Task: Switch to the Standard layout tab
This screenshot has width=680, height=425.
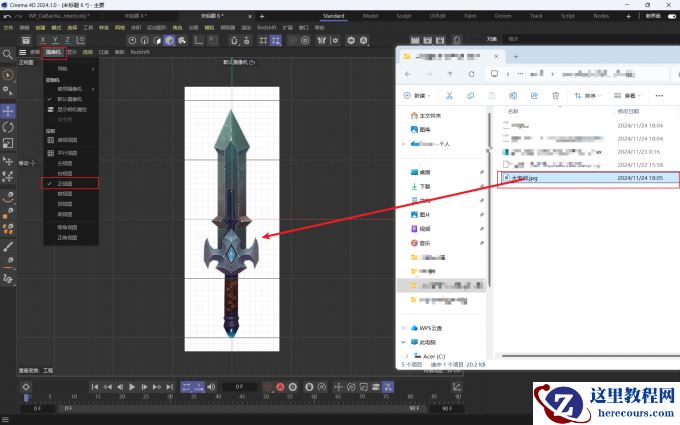Action: [333, 16]
